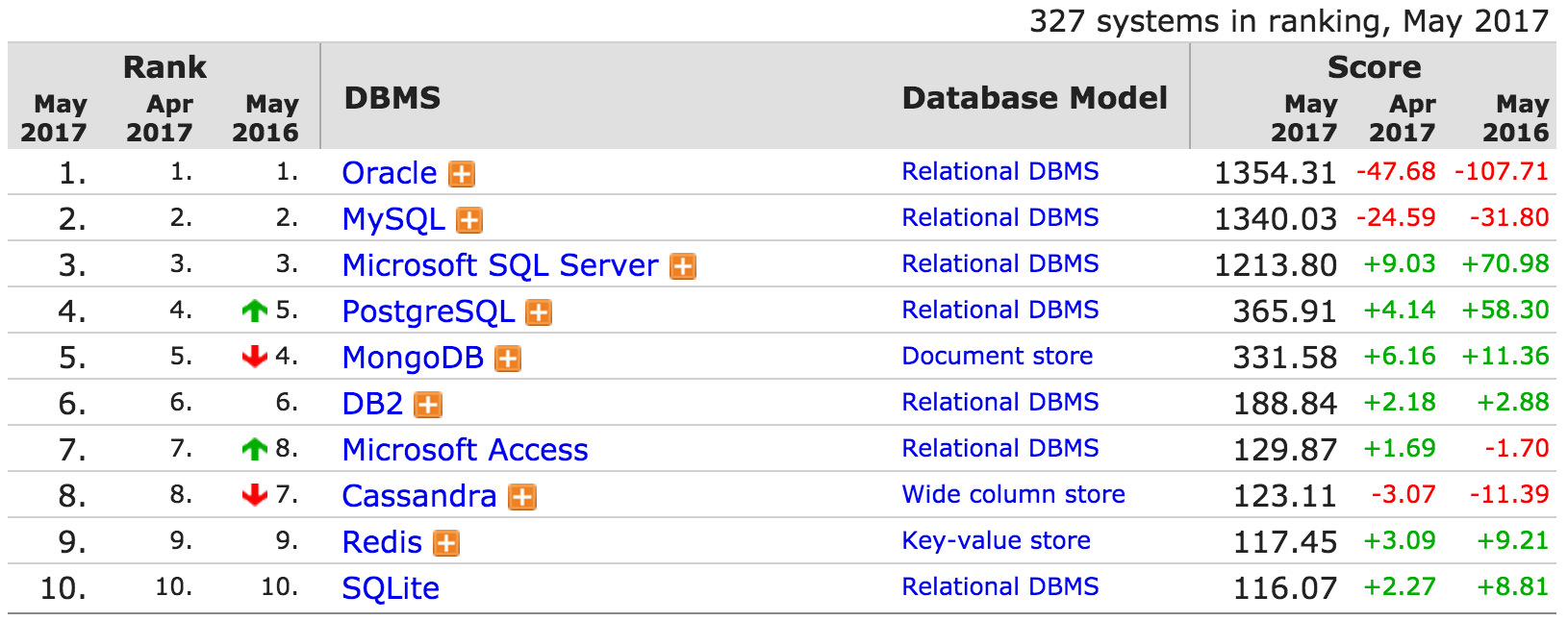The width and height of the screenshot is (1568, 621).
Task: Click the -11.39 change value
Action: 1509,494
